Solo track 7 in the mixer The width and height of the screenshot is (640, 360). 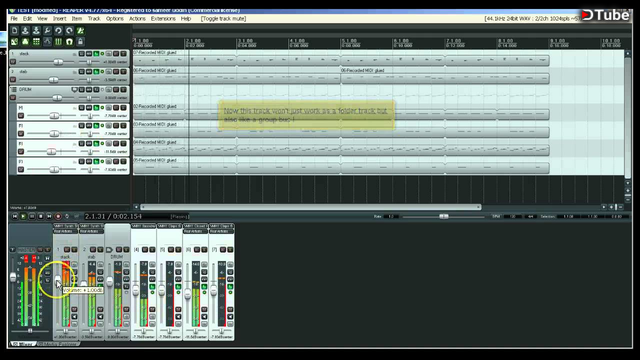click(x=230, y=249)
